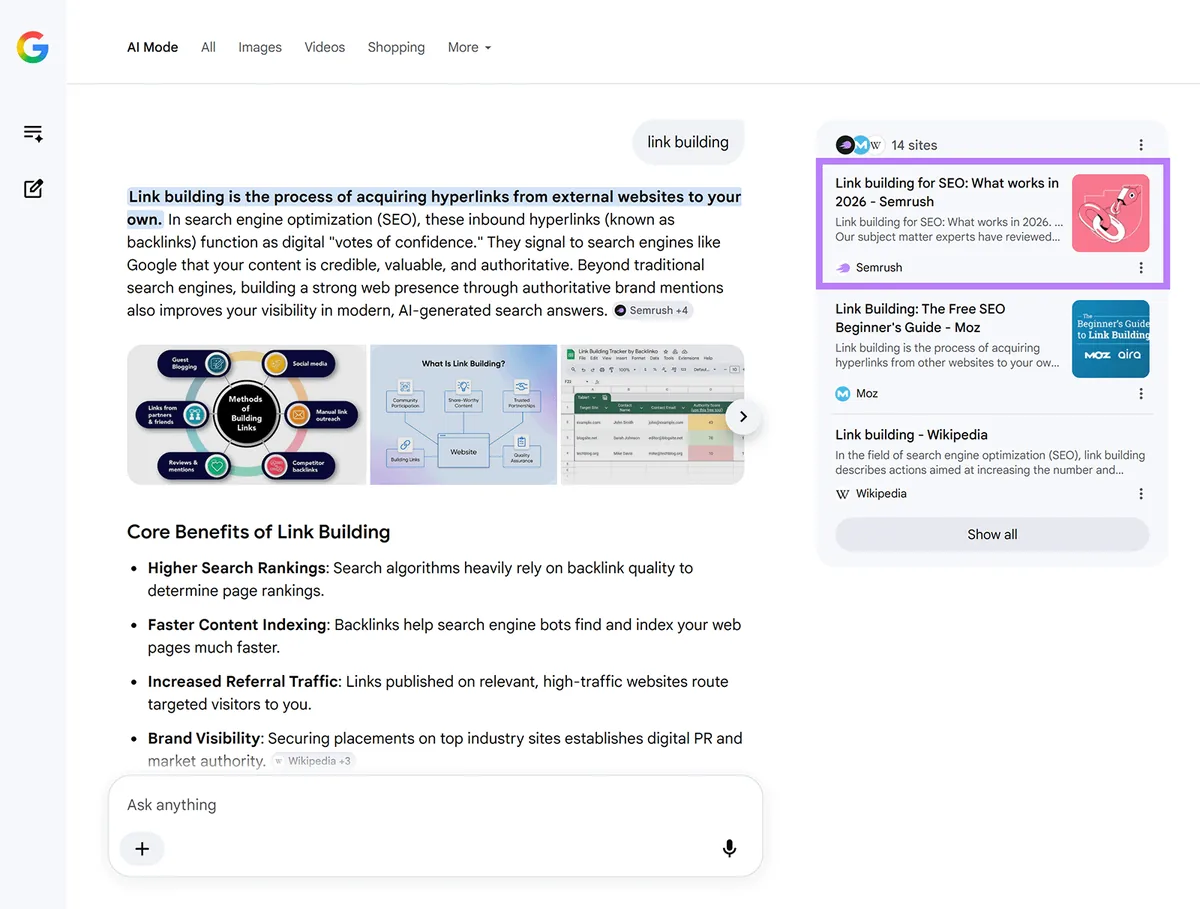Select the AI Mode tab

[152, 47]
